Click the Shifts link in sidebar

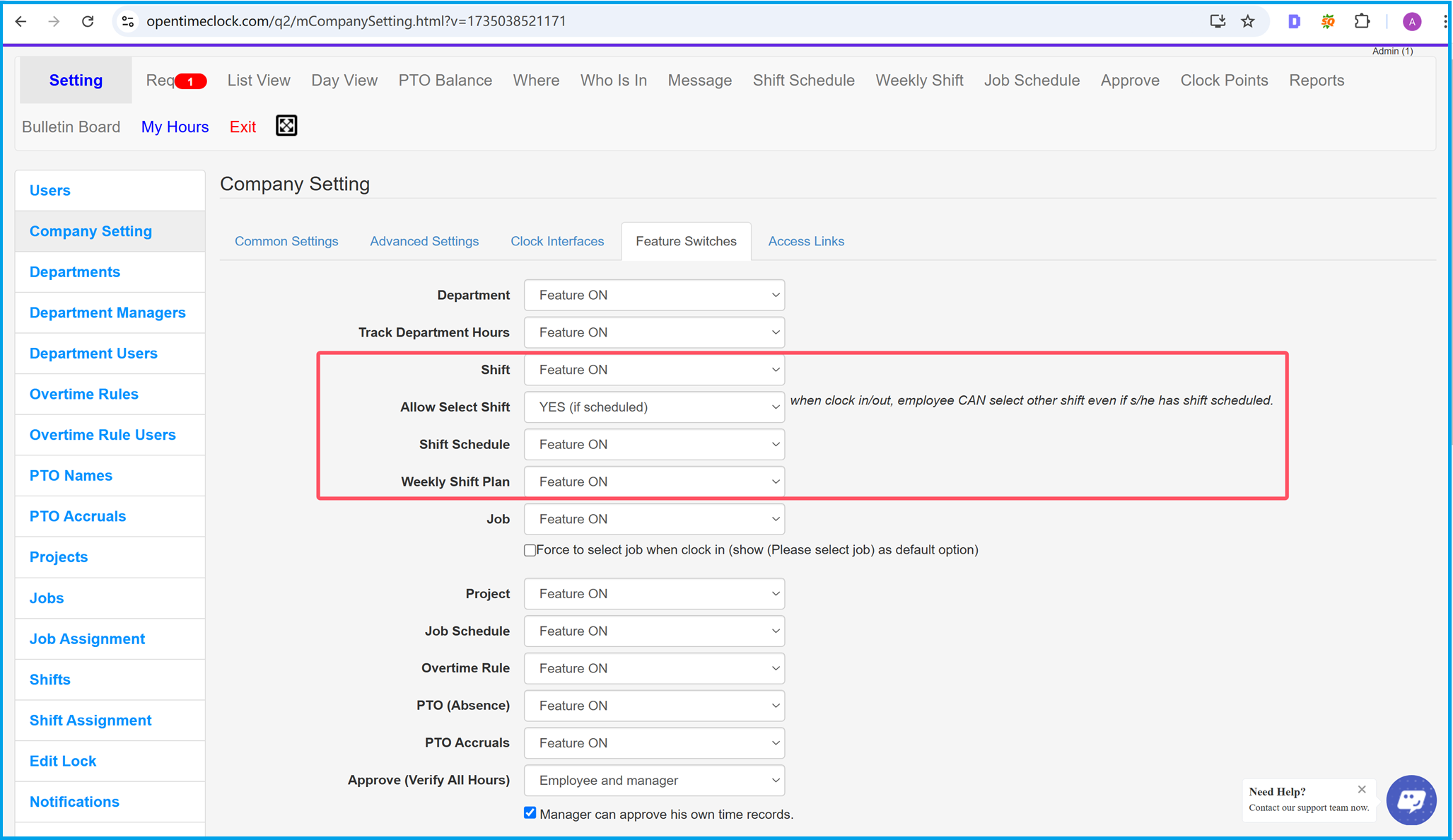[49, 680]
